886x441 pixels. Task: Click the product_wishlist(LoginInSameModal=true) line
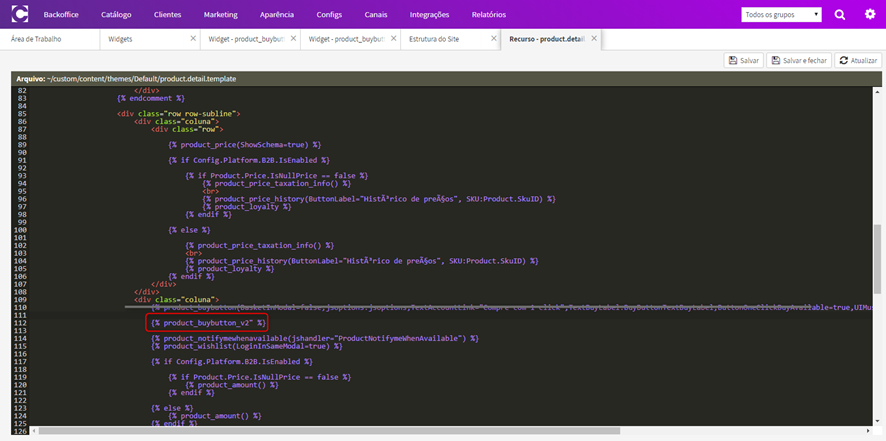pos(246,346)
